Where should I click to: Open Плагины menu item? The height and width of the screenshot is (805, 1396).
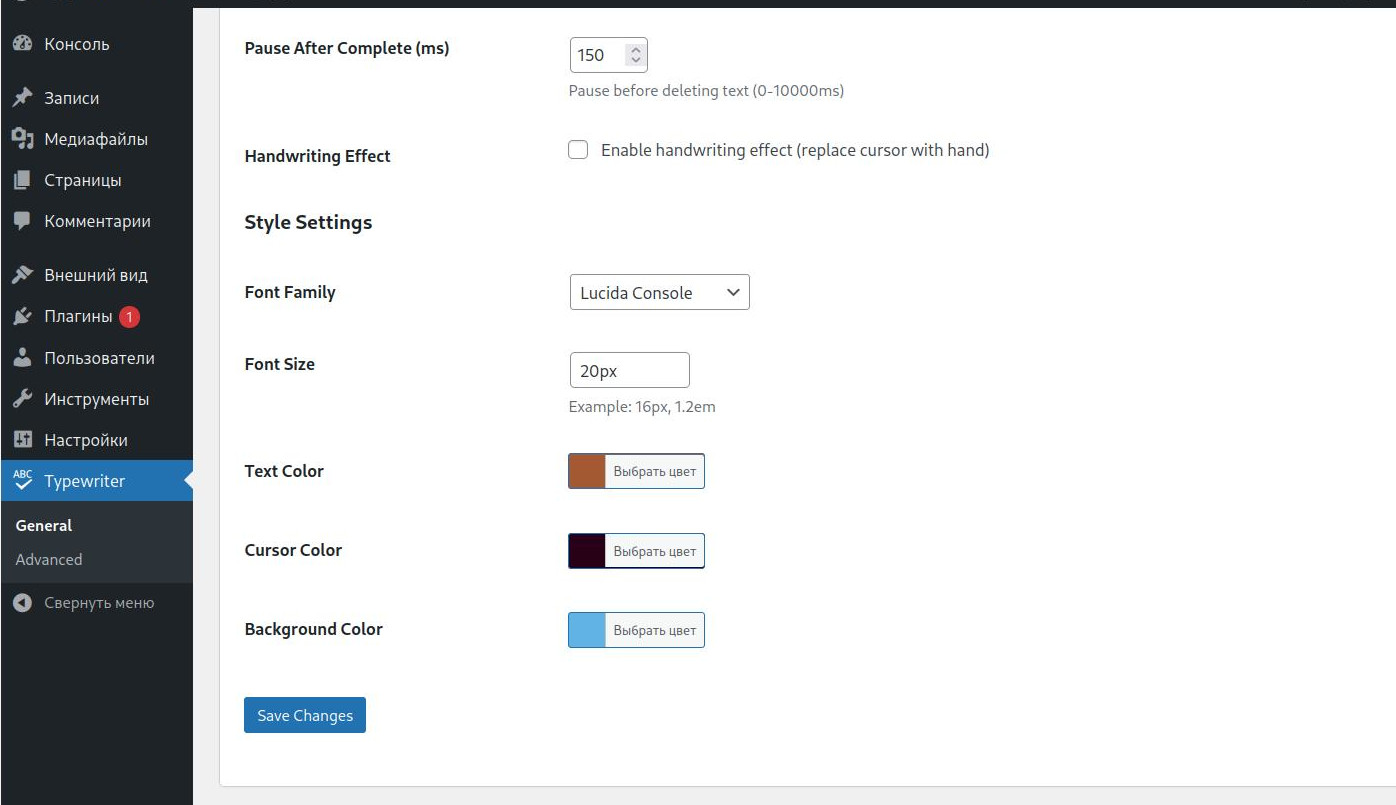click(x=96, y=316)
